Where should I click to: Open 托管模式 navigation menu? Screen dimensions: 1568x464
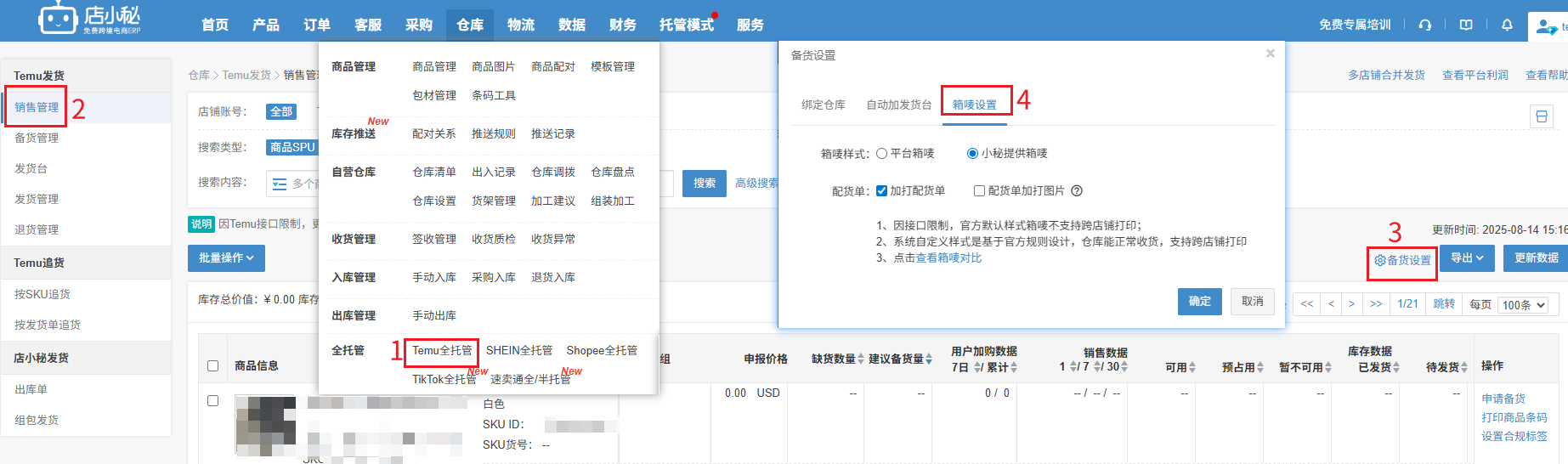click(x=687, y=25)
